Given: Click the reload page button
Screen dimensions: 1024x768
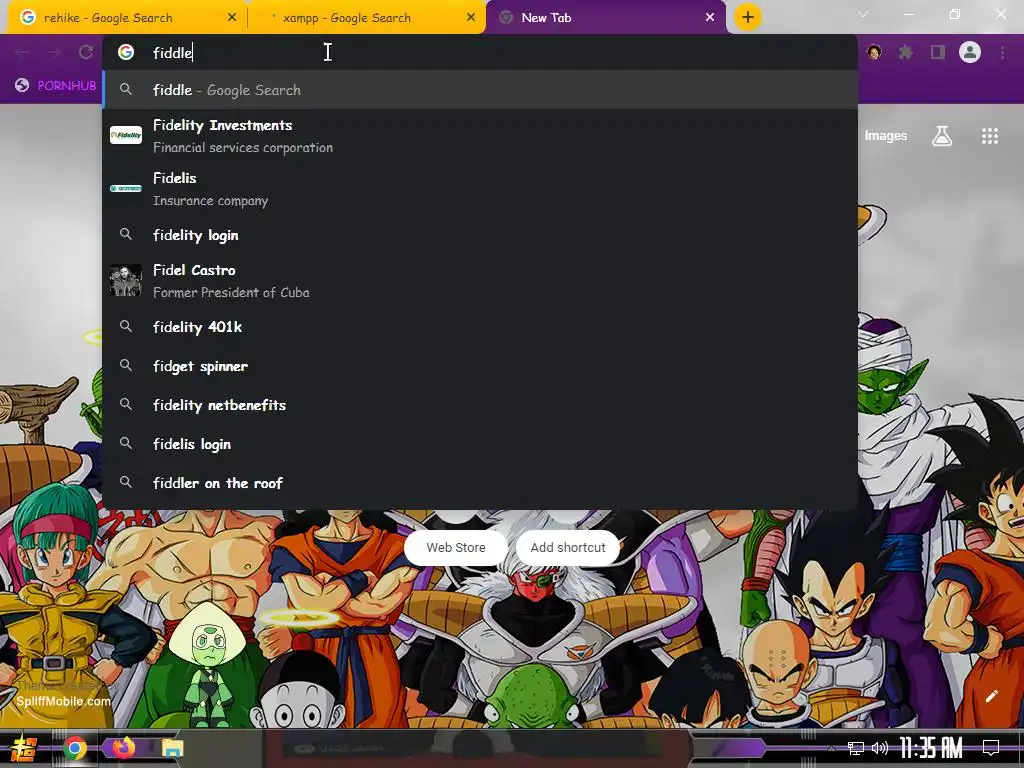Looking at the screenshot, I should 86,52.
